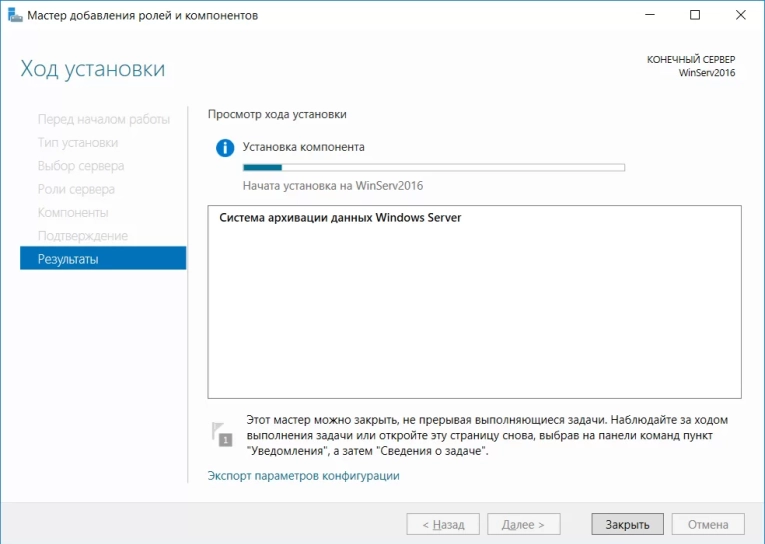Click the installation progress bar
The image size is (765, 544).
433,168
